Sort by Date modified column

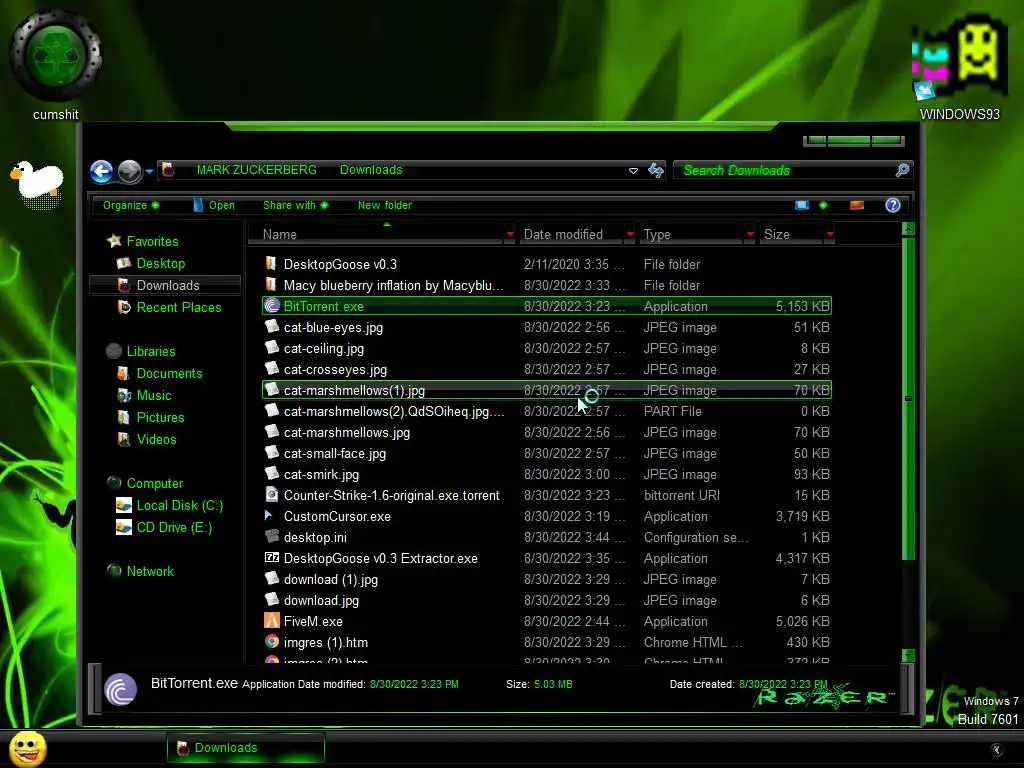tap(571, 234)
